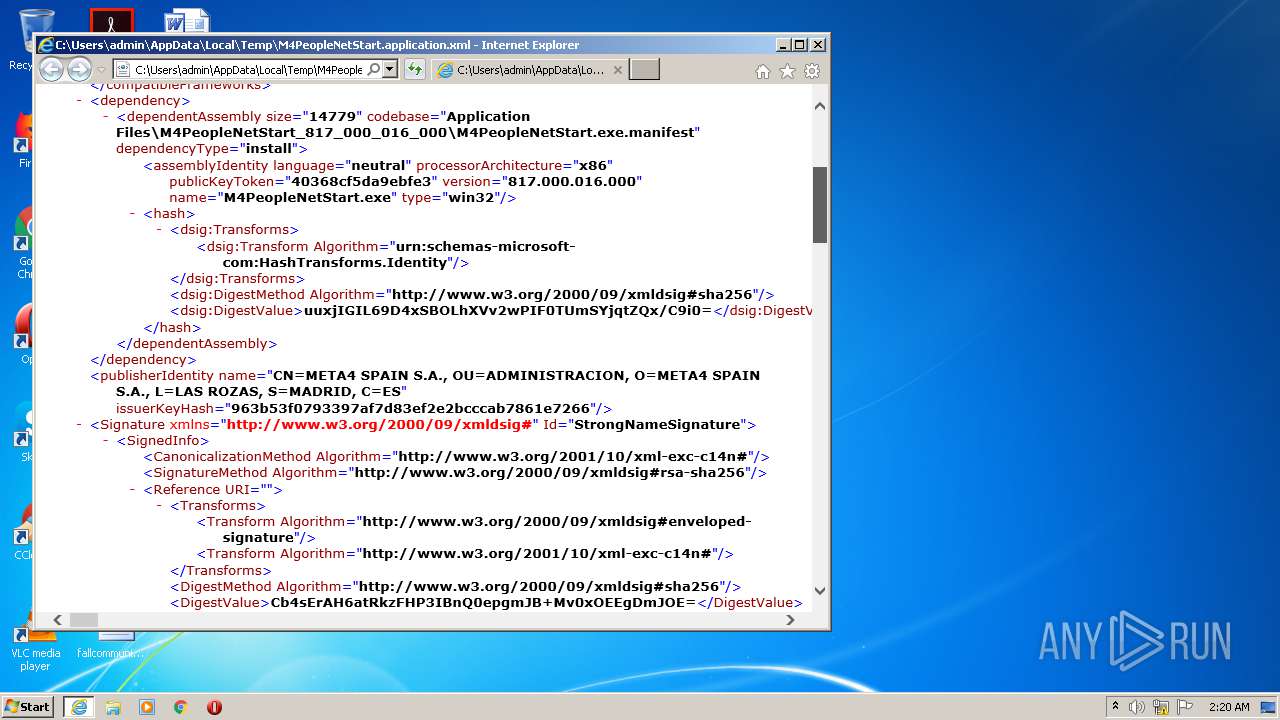1280x720 pixels.
Task: Collapse the dependency XML node
Action: (79, 100)
